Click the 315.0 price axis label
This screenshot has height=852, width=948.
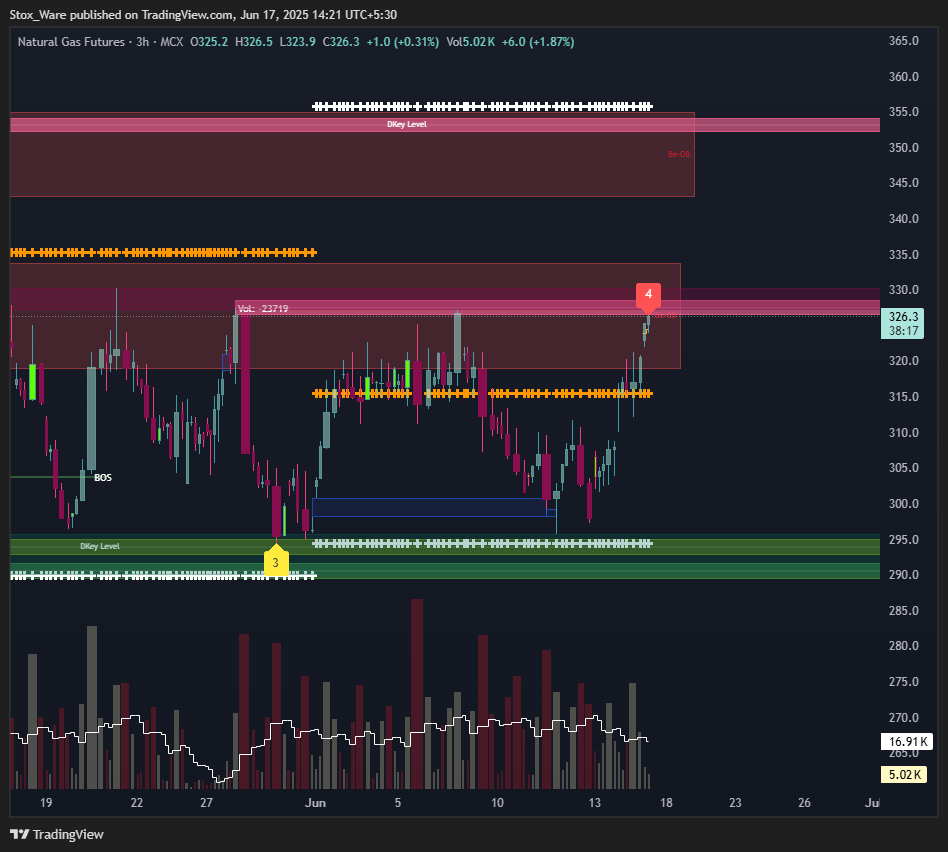(903, 397)
